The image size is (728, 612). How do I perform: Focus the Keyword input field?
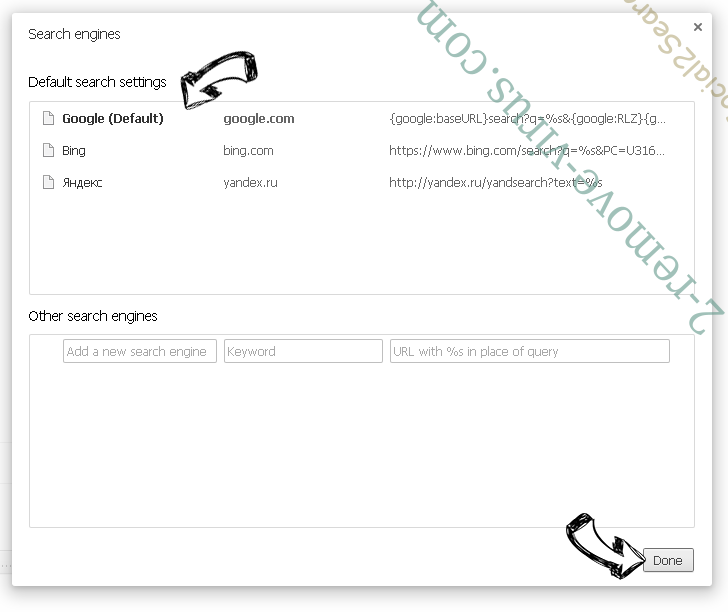point(303,351)
